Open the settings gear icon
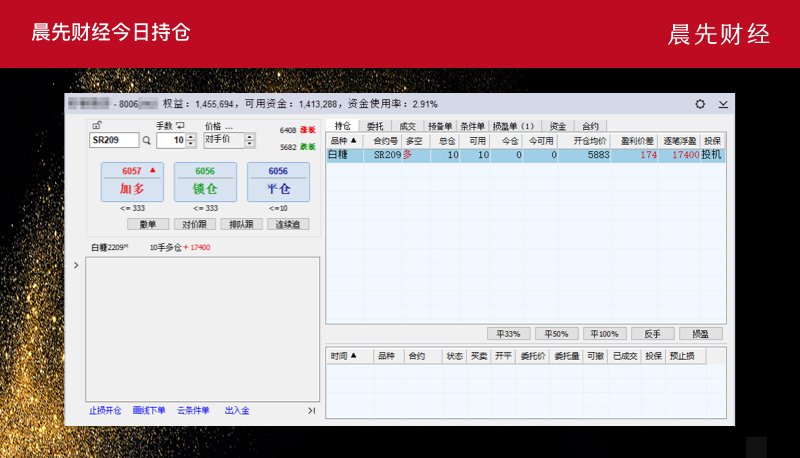The width and height of the screenshot is (800, 458). point(700,104)
